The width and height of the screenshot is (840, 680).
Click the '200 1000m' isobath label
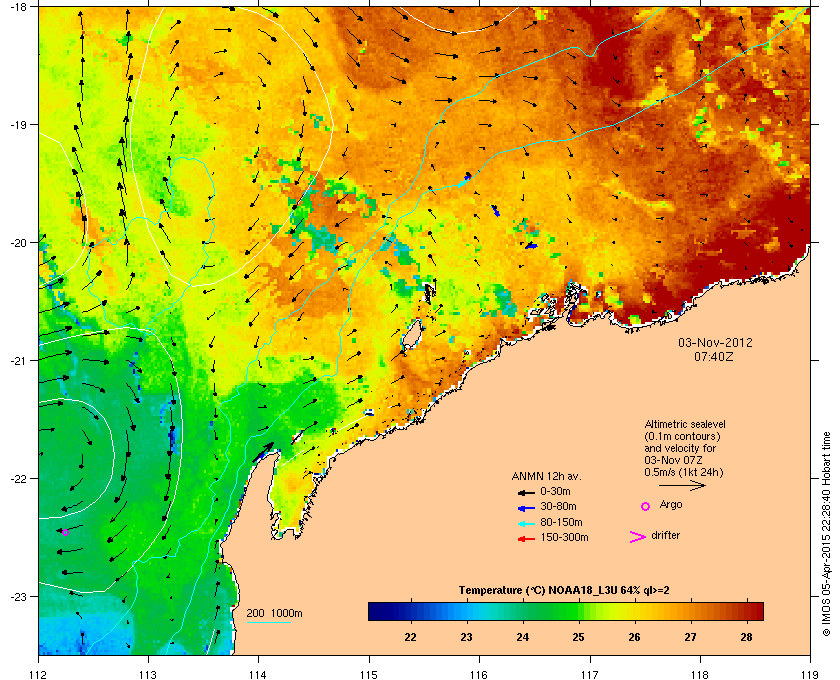274,614
